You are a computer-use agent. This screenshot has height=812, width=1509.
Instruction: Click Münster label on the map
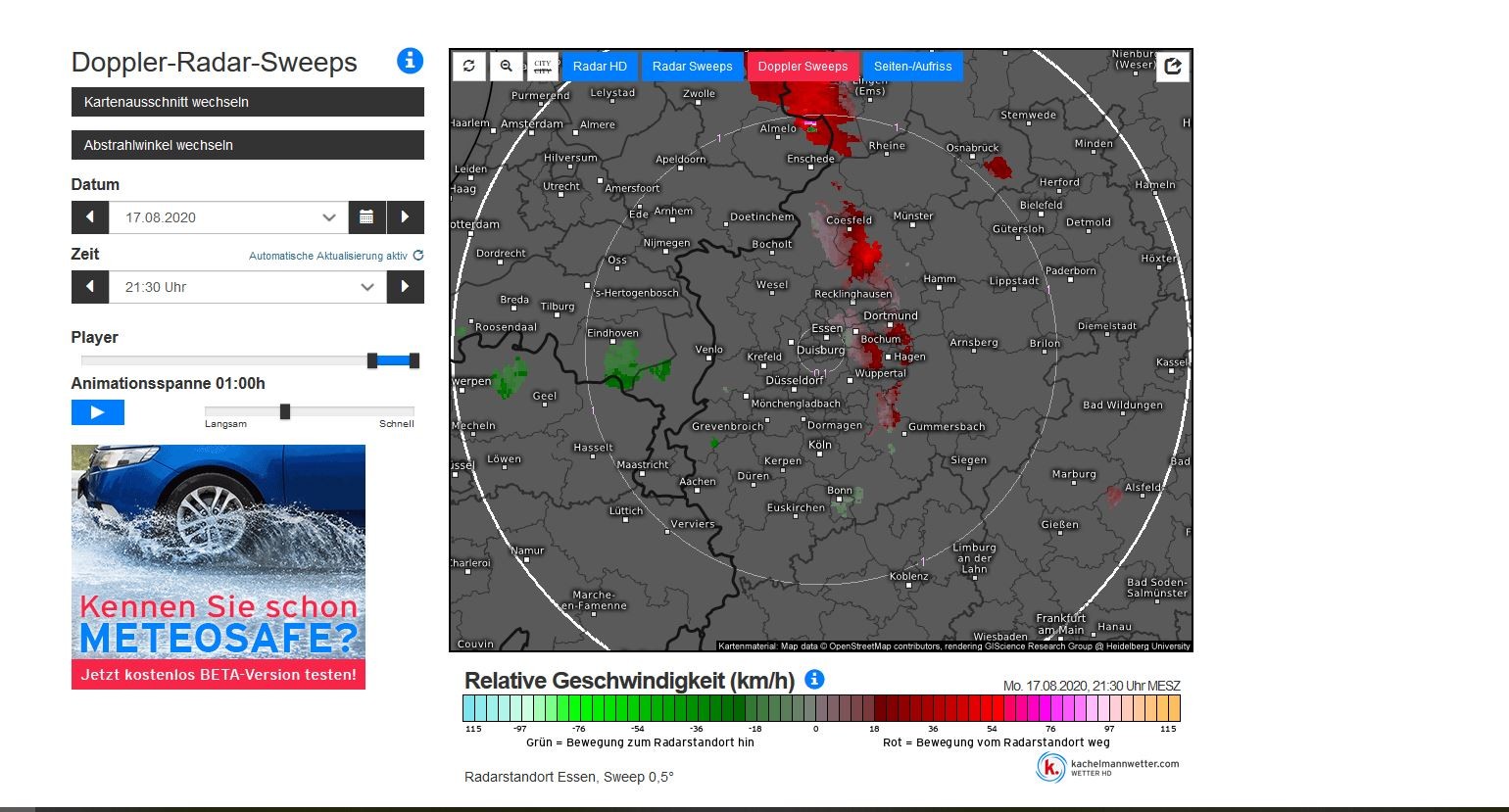pos(913,215)
